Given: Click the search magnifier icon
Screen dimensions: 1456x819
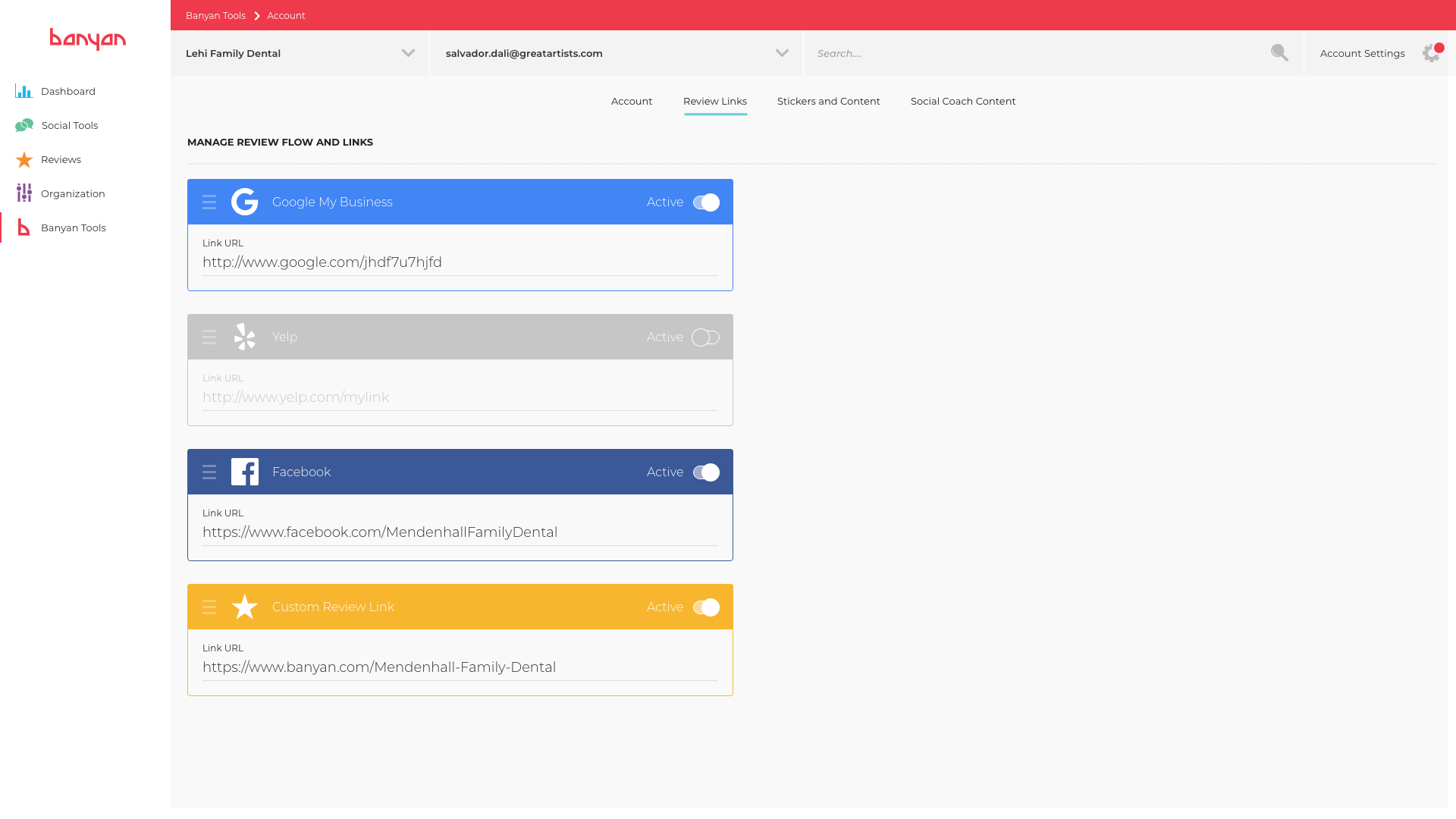Looking at the screenshot, I should (x=1279, y=53).
